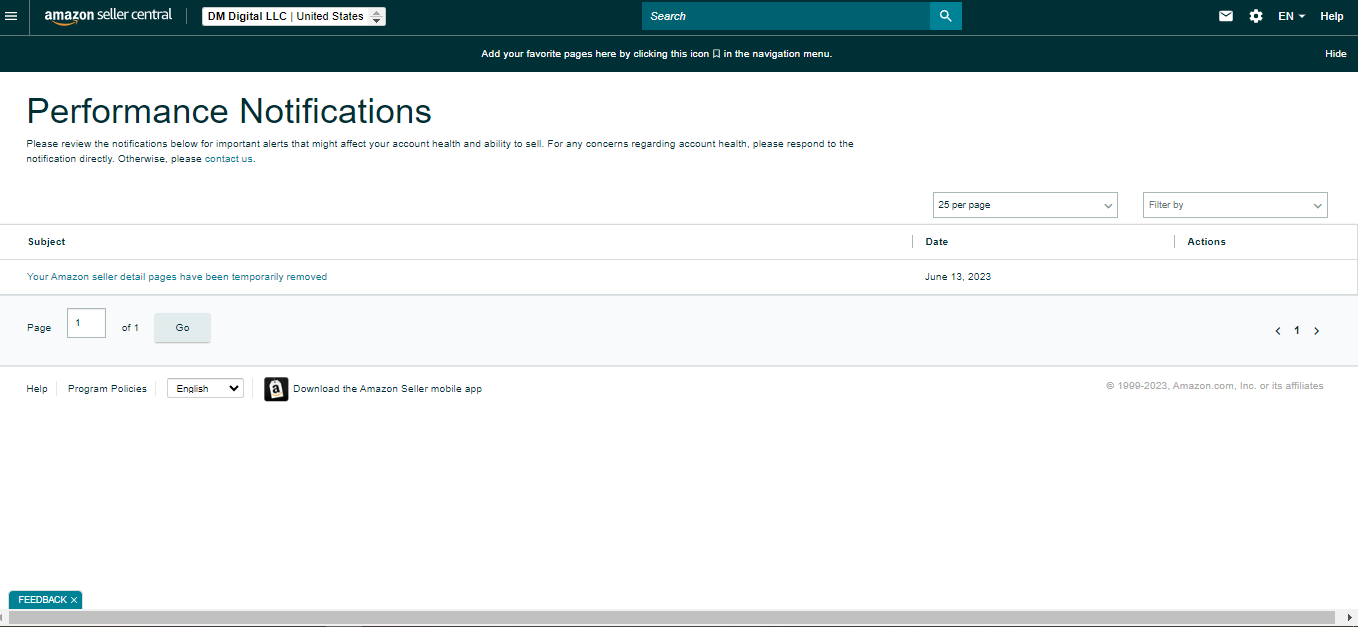This screenshot has width=1358, height=627.
Task: Open the footer Help link
Action: (x=37, y=389)
